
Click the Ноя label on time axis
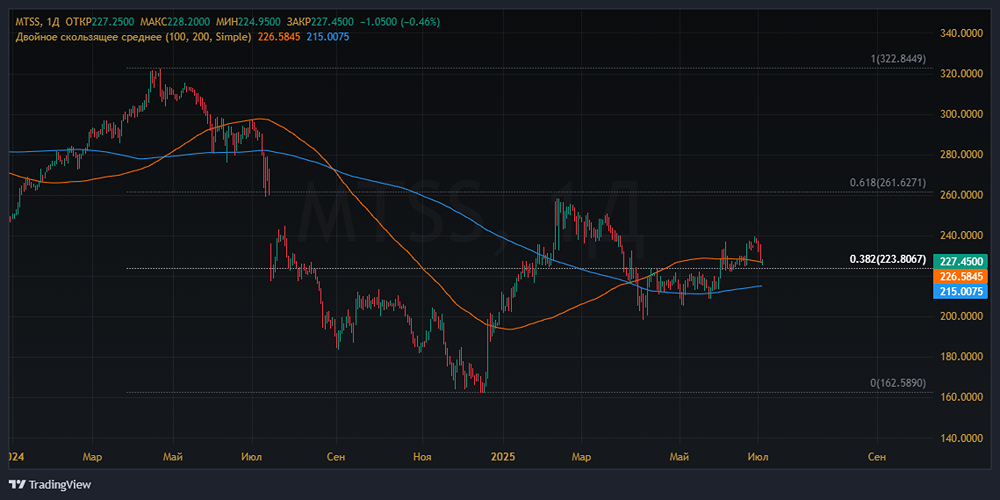[x=422, y=457]
